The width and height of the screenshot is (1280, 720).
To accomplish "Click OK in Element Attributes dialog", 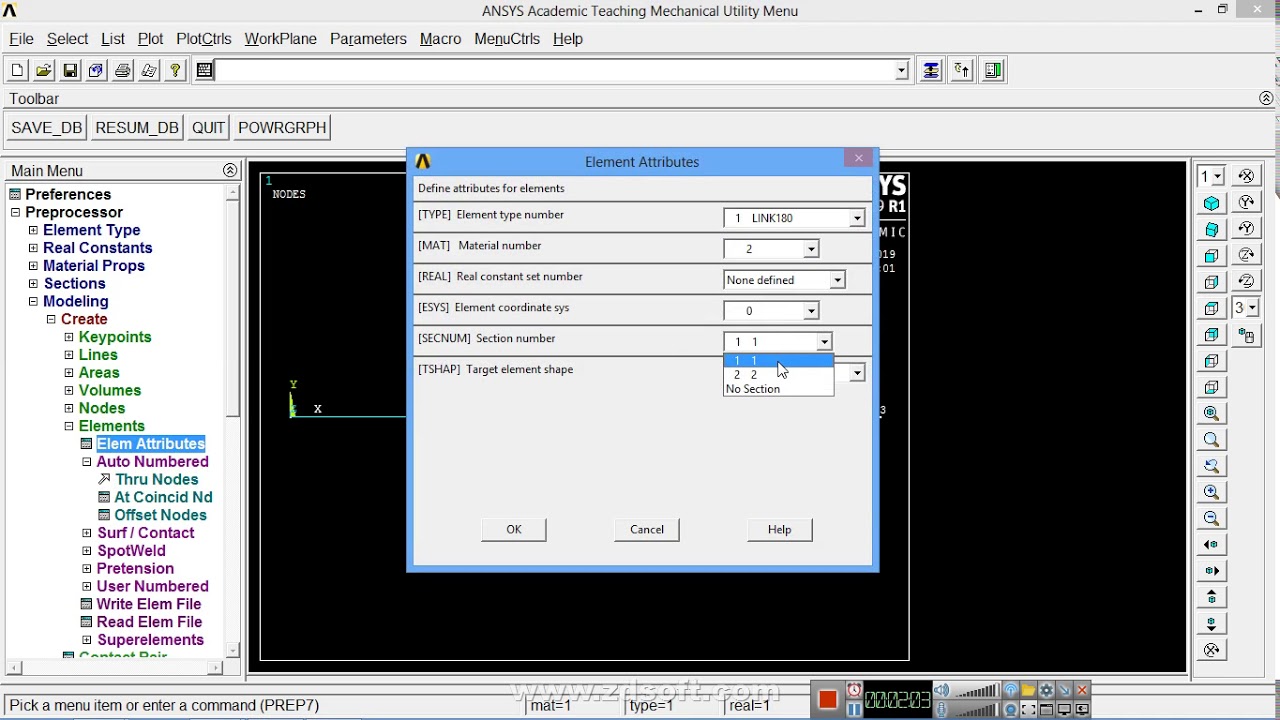I will (x=514, y=529).
